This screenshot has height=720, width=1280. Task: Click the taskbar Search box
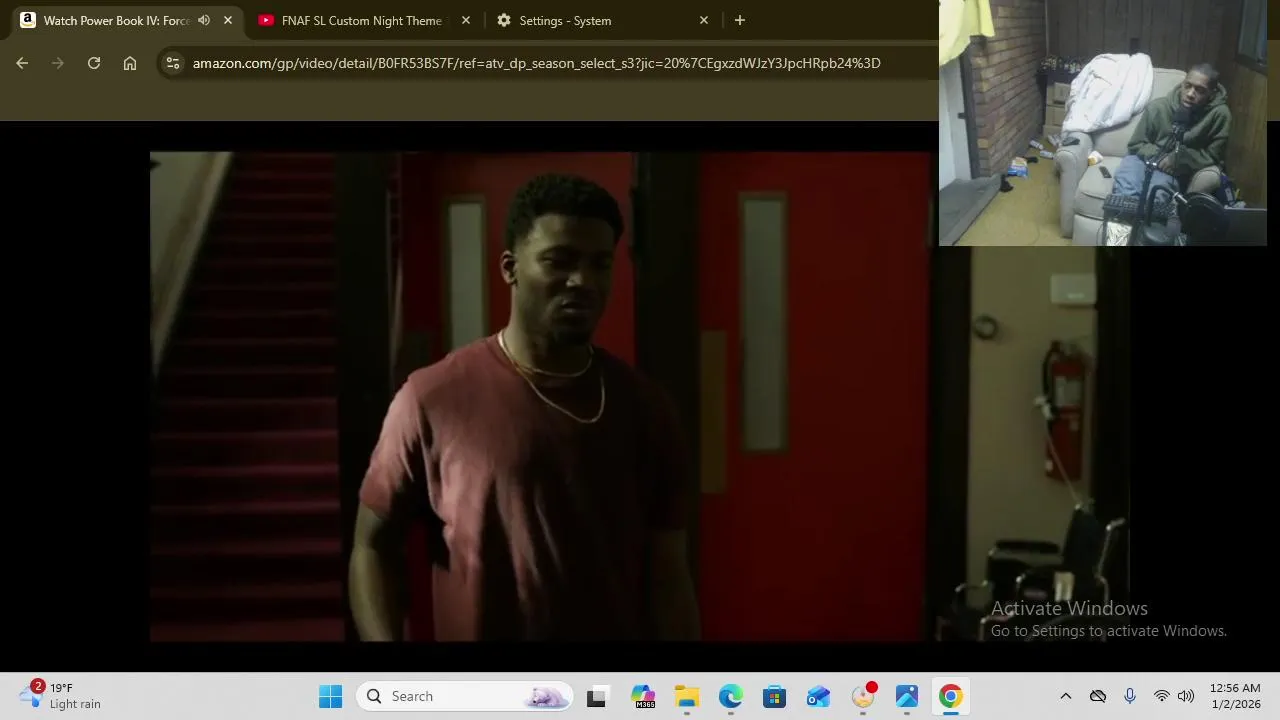pyautogui.click(x=465, y=696)
